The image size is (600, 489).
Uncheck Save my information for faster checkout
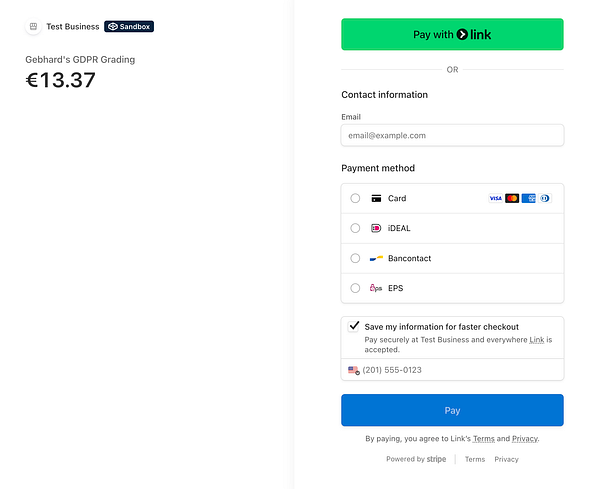point(354,326)
